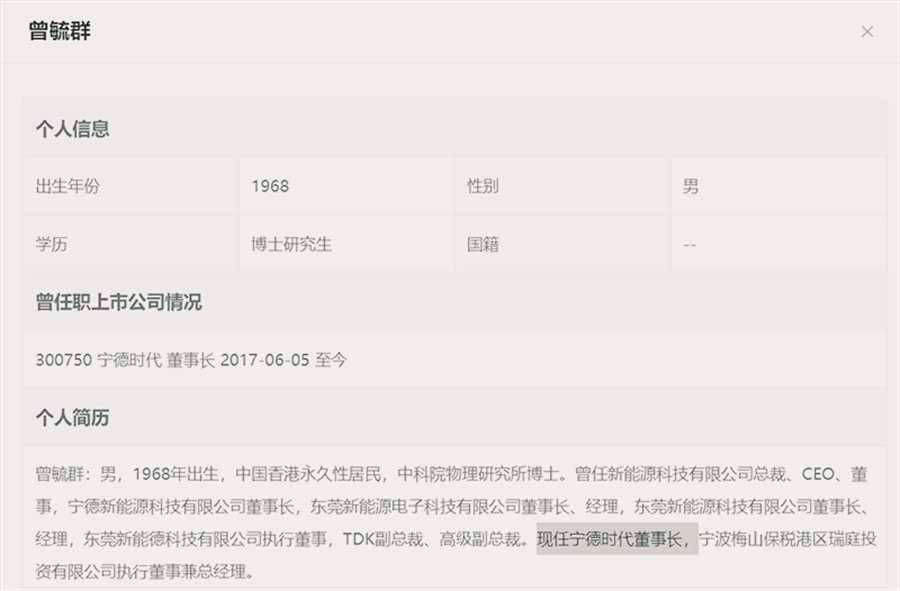Click the gender value 男

[690, 186]
